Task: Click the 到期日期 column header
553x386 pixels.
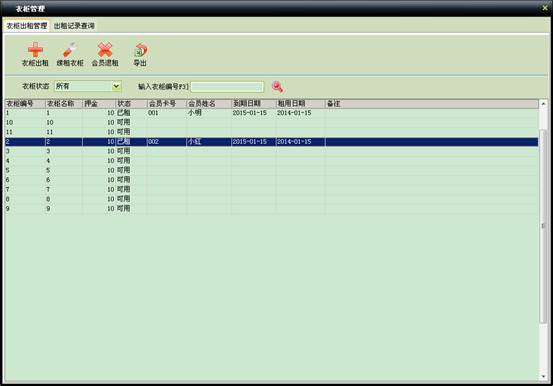Action: pyautogui.click(x=253, y=104)
